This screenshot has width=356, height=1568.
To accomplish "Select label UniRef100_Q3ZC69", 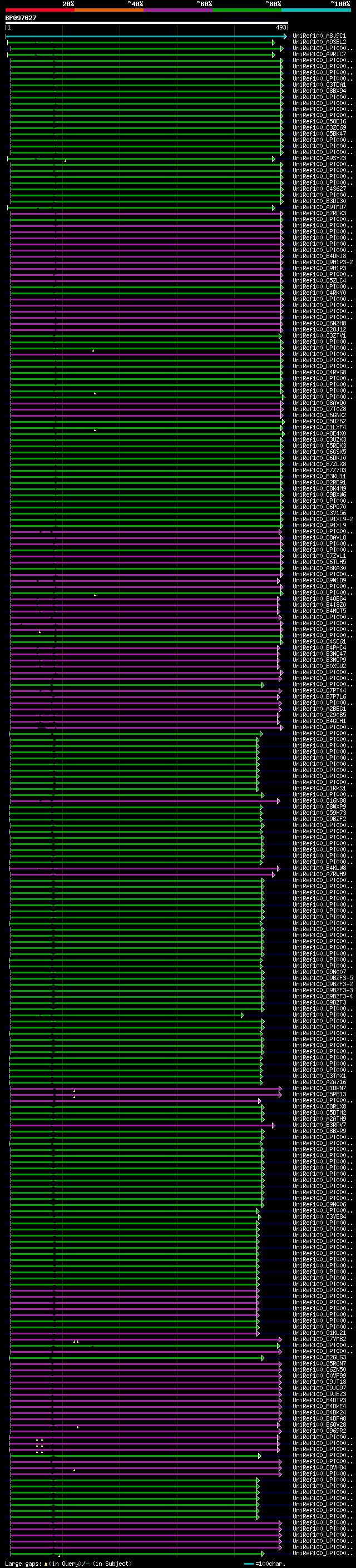I will [319, 128].
